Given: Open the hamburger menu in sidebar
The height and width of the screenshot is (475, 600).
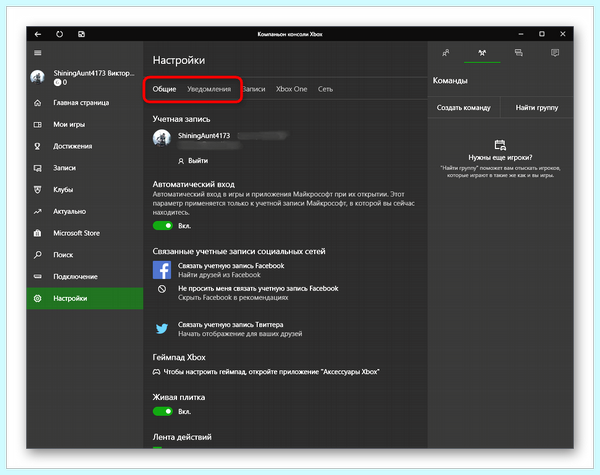Looking at the screenshot, I should [x=38, y=53].
